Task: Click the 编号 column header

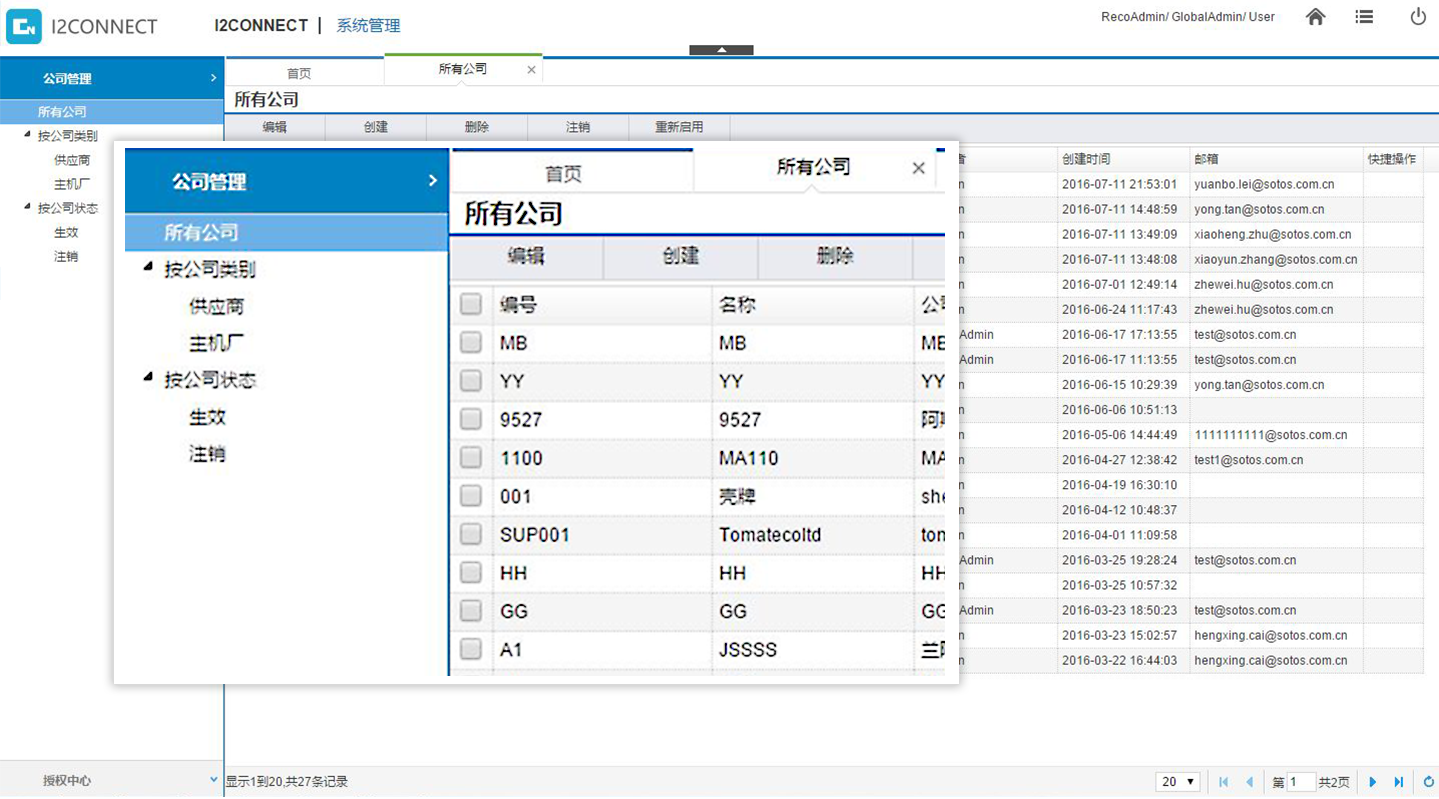Action: [x=602, y=305]
